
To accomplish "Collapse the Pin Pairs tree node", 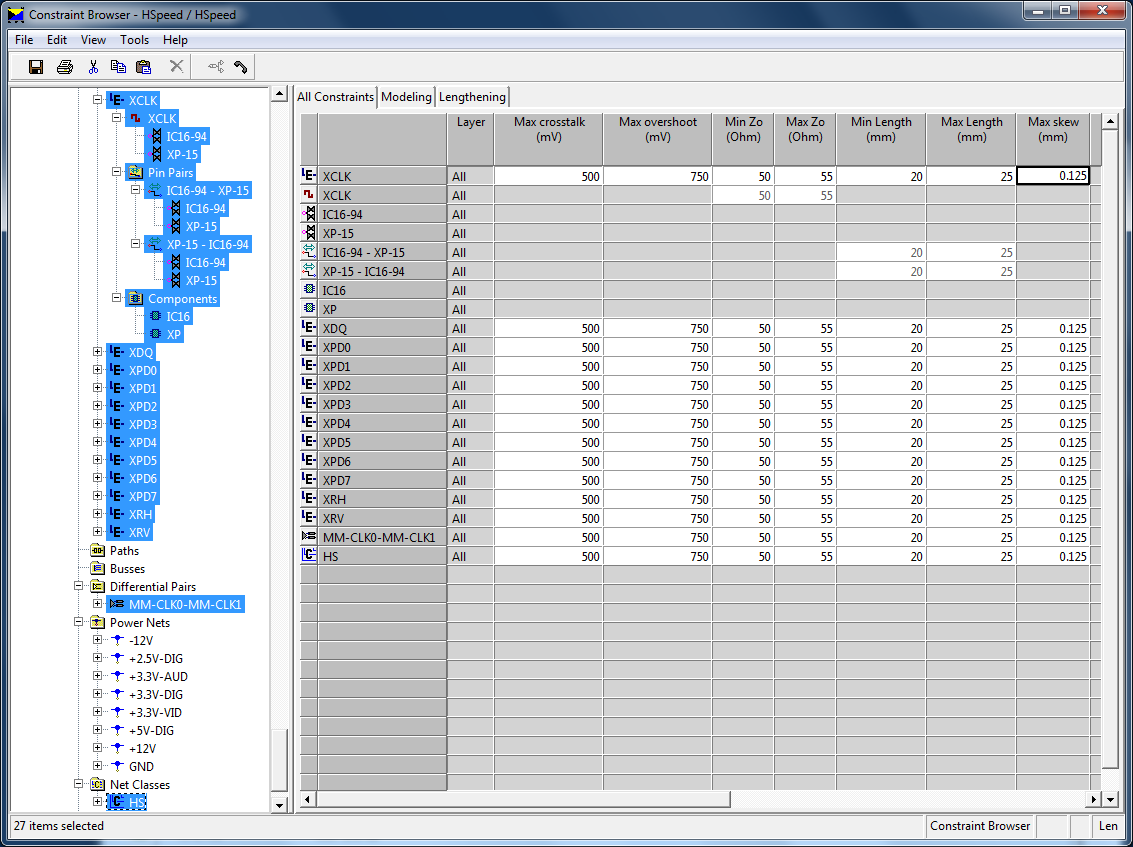I will click(x=117, y=173).
